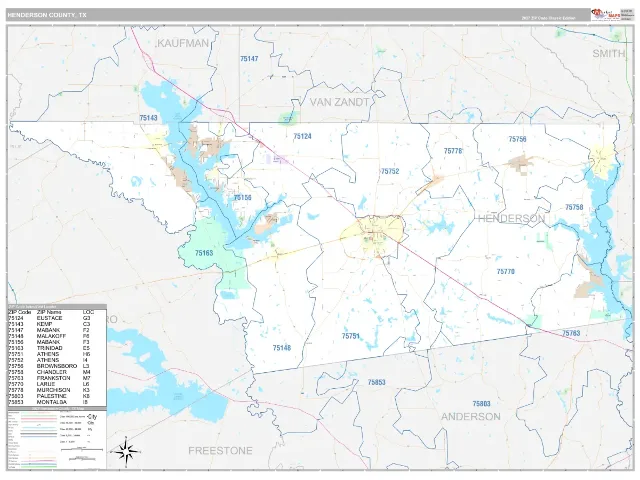This screenshot has height=480, width=640.
Task: Click the 75763 ZIP label on the map
Action: [571, 333]
